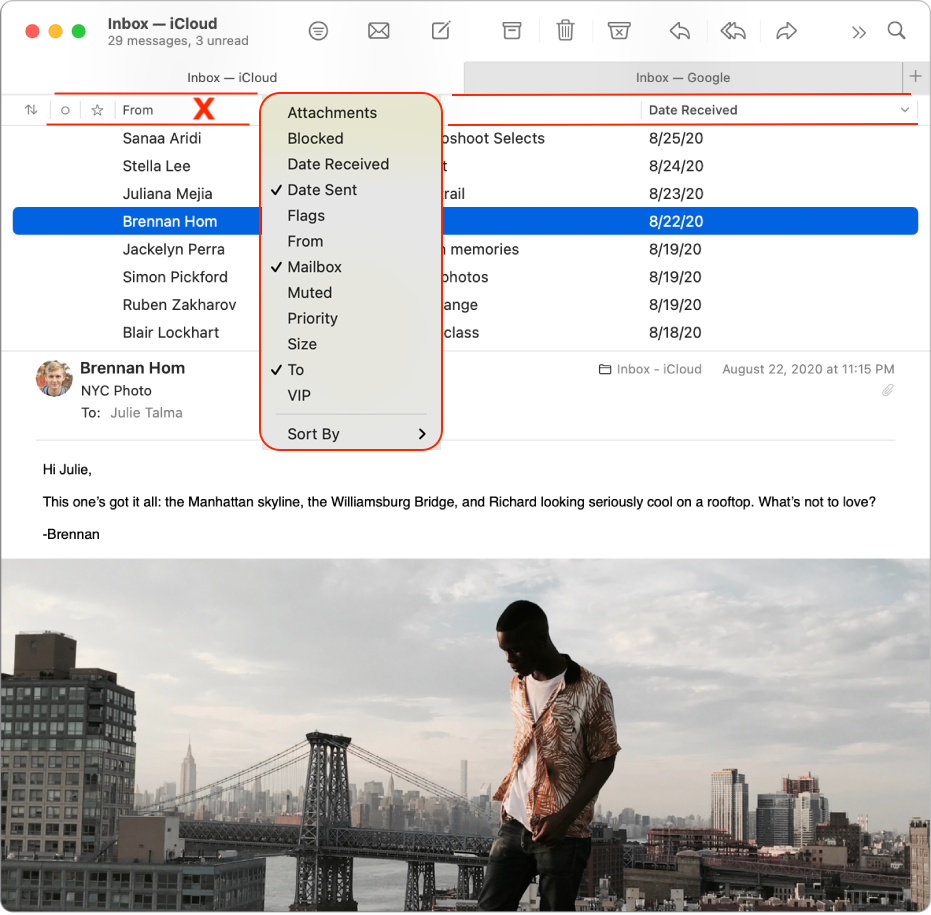Click the Date Received sort chevron

point(904,110)
